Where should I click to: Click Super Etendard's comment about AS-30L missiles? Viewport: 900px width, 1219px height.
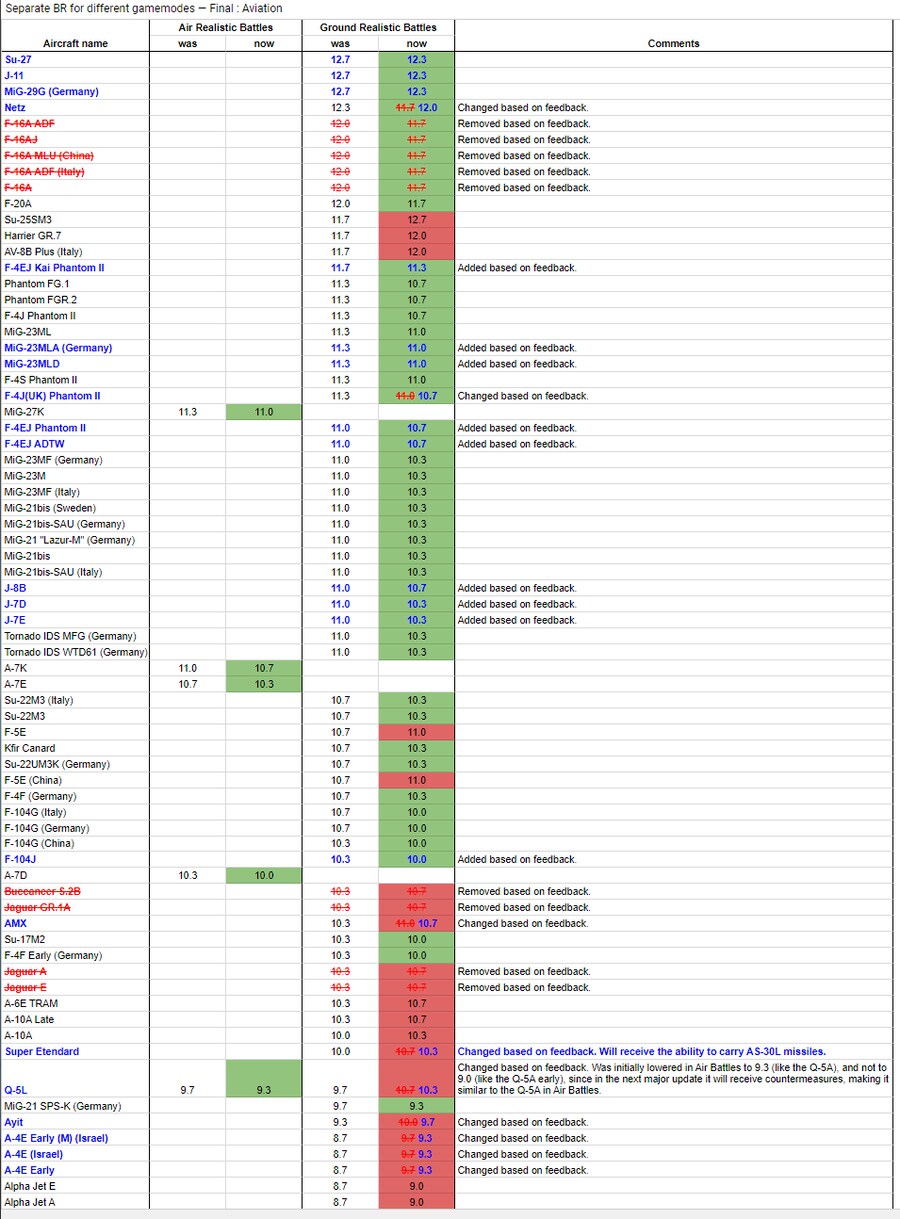point(673,1052)
